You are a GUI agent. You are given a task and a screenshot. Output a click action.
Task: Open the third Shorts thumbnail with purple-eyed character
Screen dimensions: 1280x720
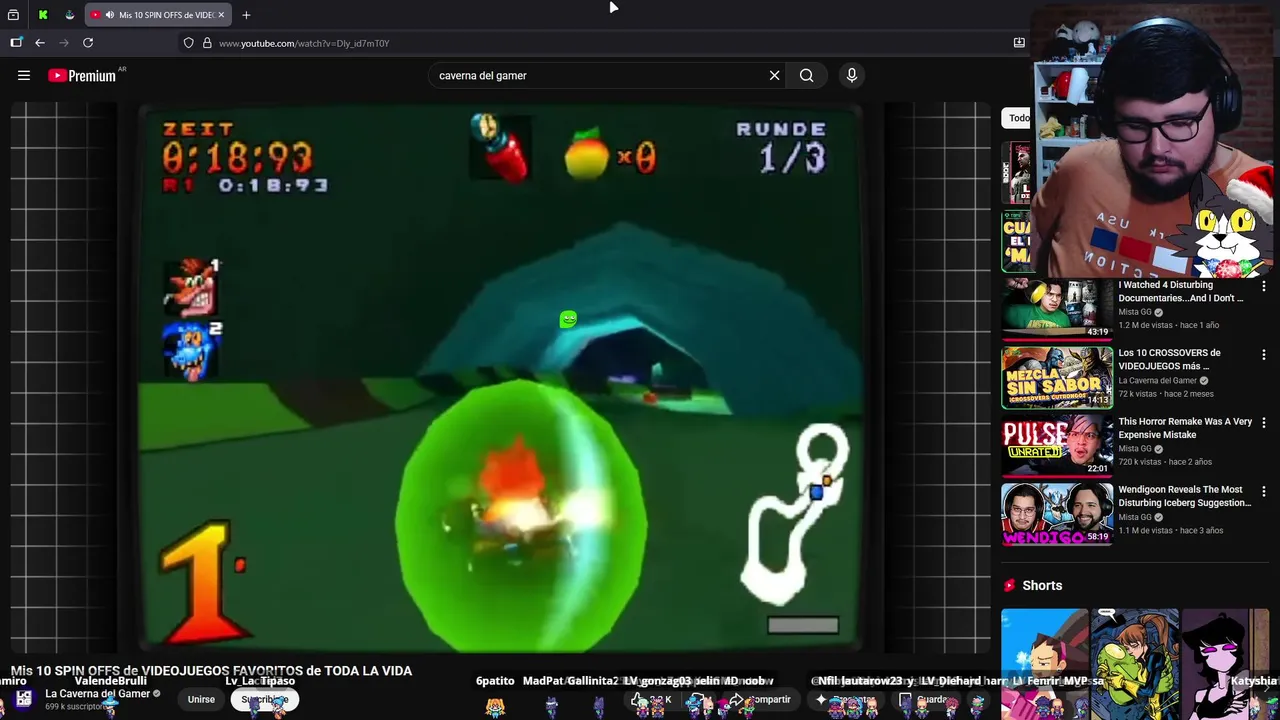click(1226, 664)
